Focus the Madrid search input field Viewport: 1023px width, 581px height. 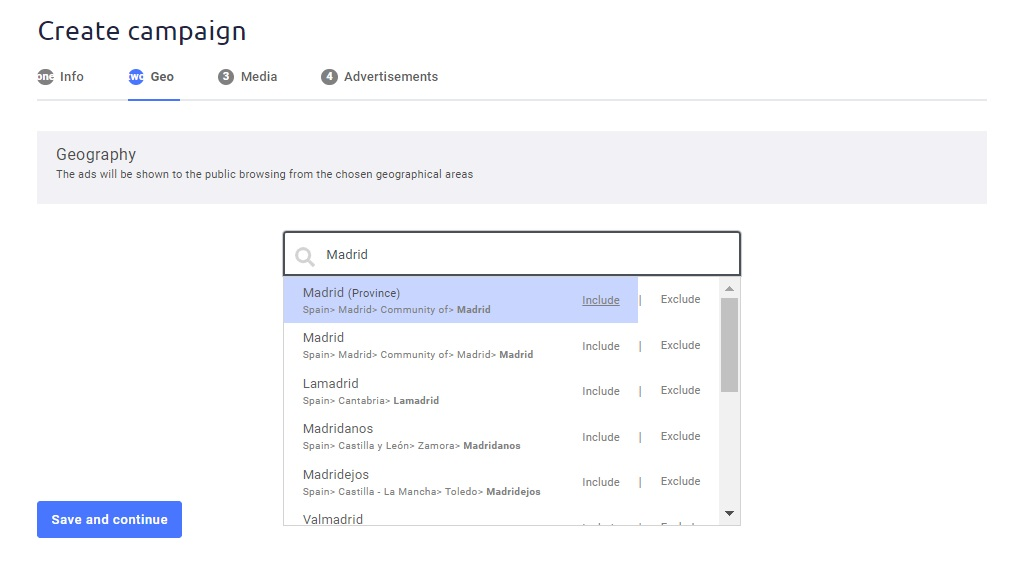pyautogui.click(x=512, y=254)
